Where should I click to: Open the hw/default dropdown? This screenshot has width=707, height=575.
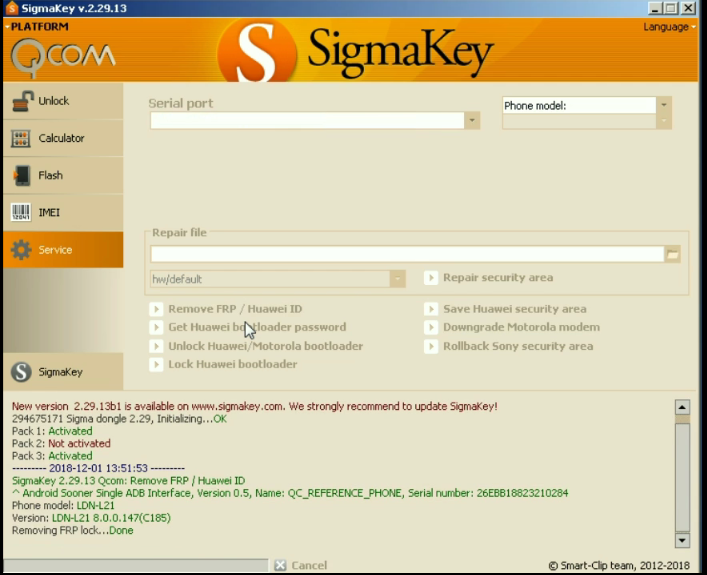(397, 279)
